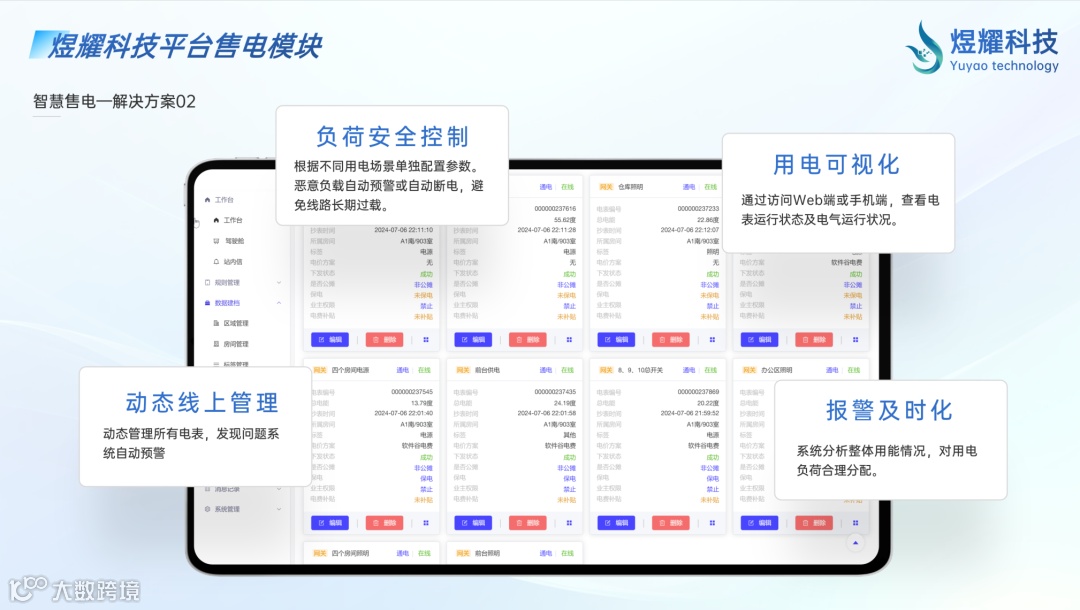Open the 房间管理 sidebar page
Viewport: 1080px width, 610px height.
236,344
